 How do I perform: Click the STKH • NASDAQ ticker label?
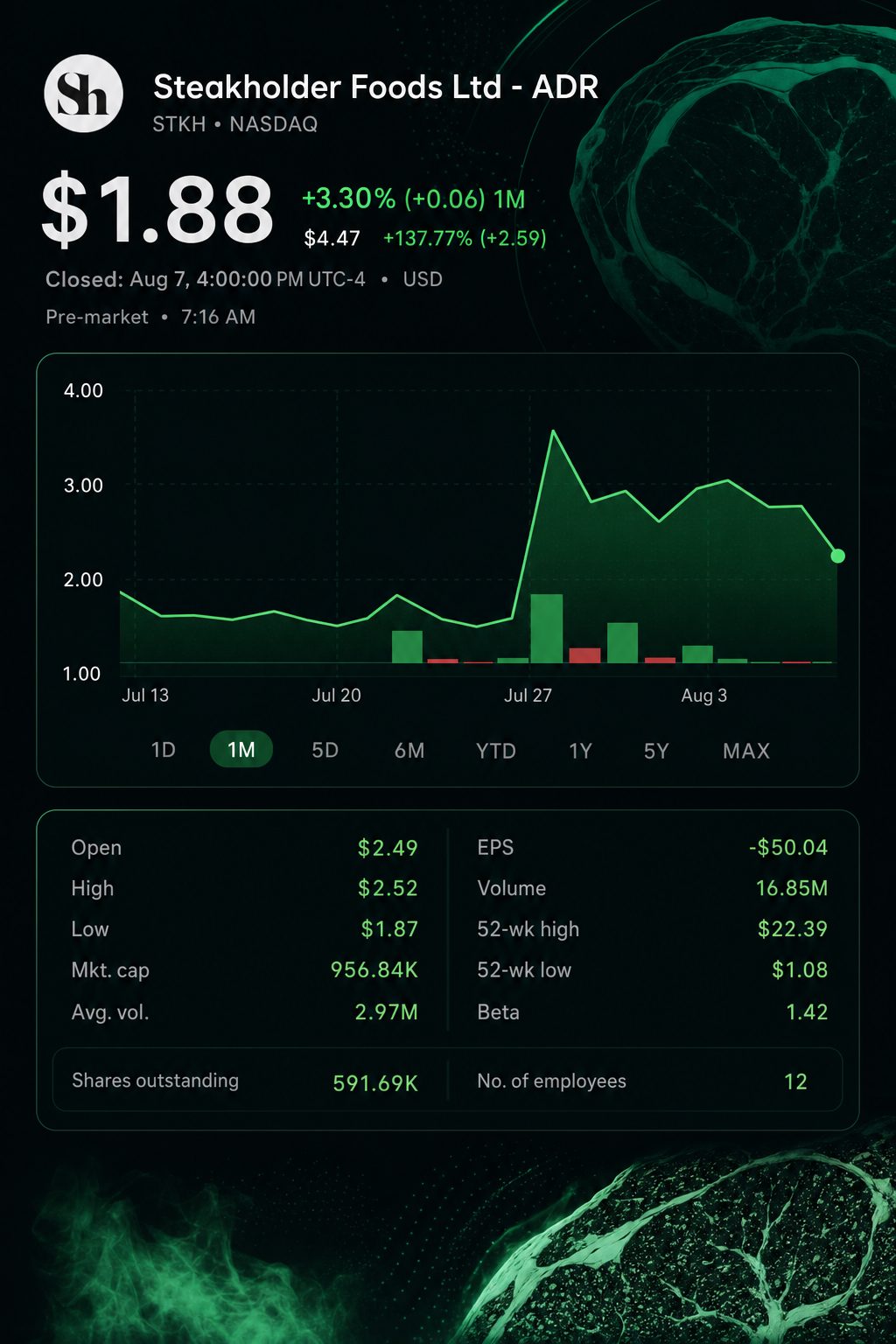[234, 124]
